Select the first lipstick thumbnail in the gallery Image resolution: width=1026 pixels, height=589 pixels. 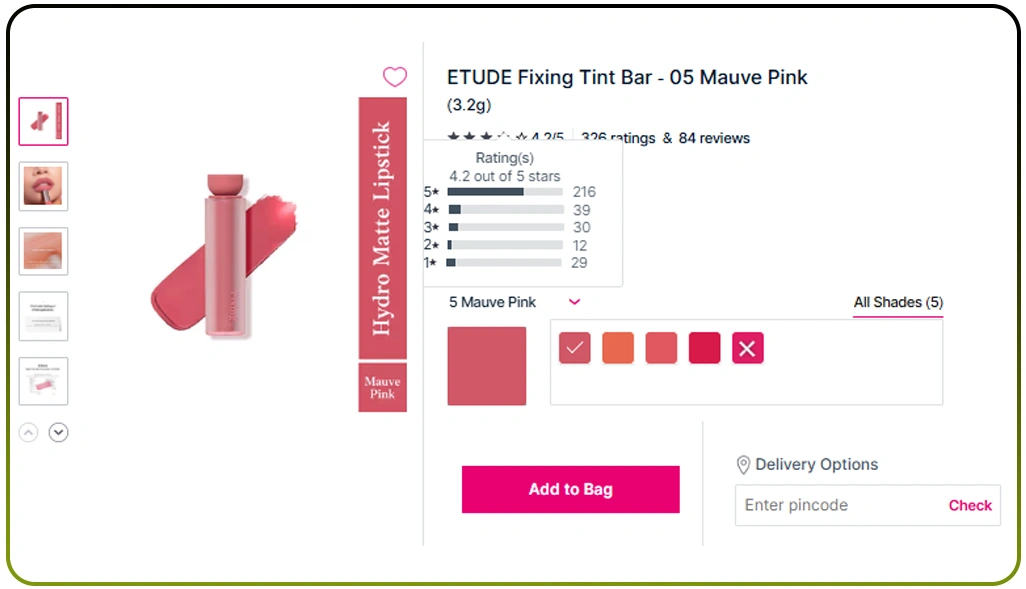pos(43,120)
